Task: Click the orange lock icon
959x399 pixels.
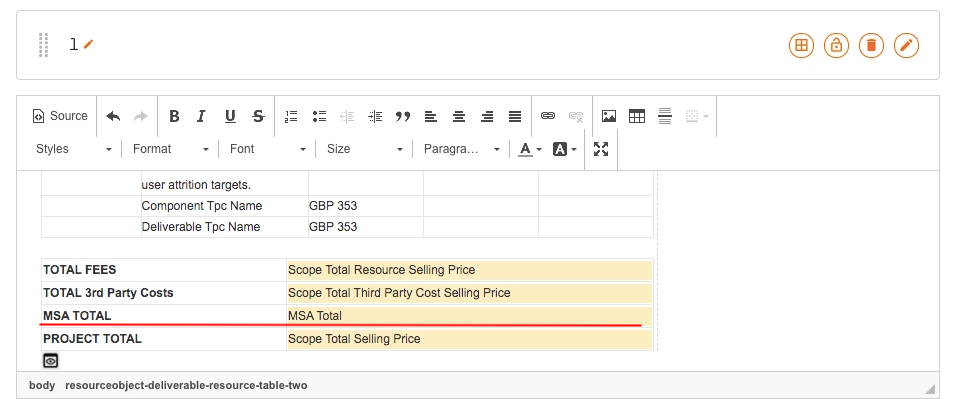Action: pyautogui.click(x=837, y=45)
